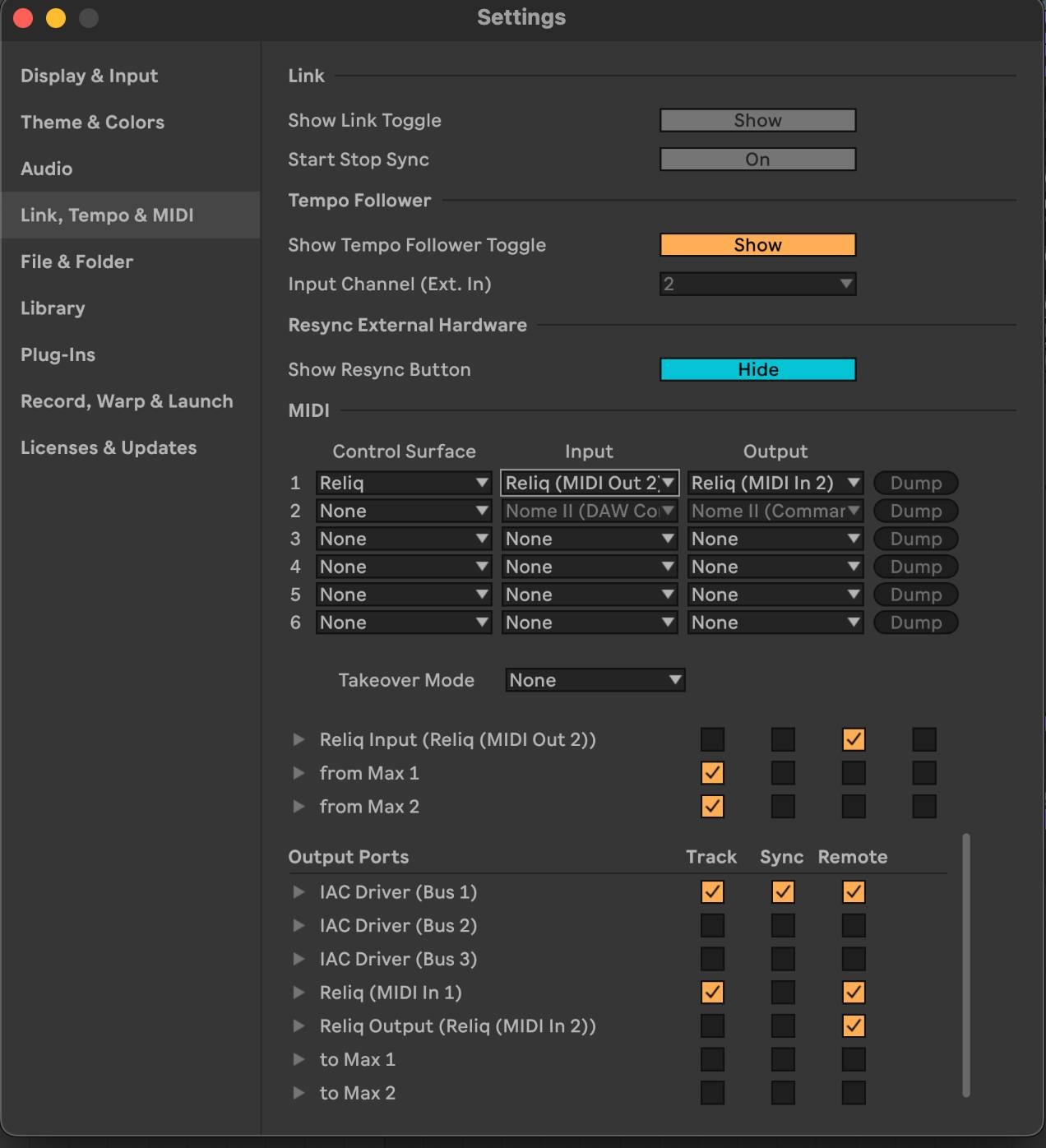1046x1148 pixels.
Task: Switch to the Audio settings tab
Action: point(47,169)
